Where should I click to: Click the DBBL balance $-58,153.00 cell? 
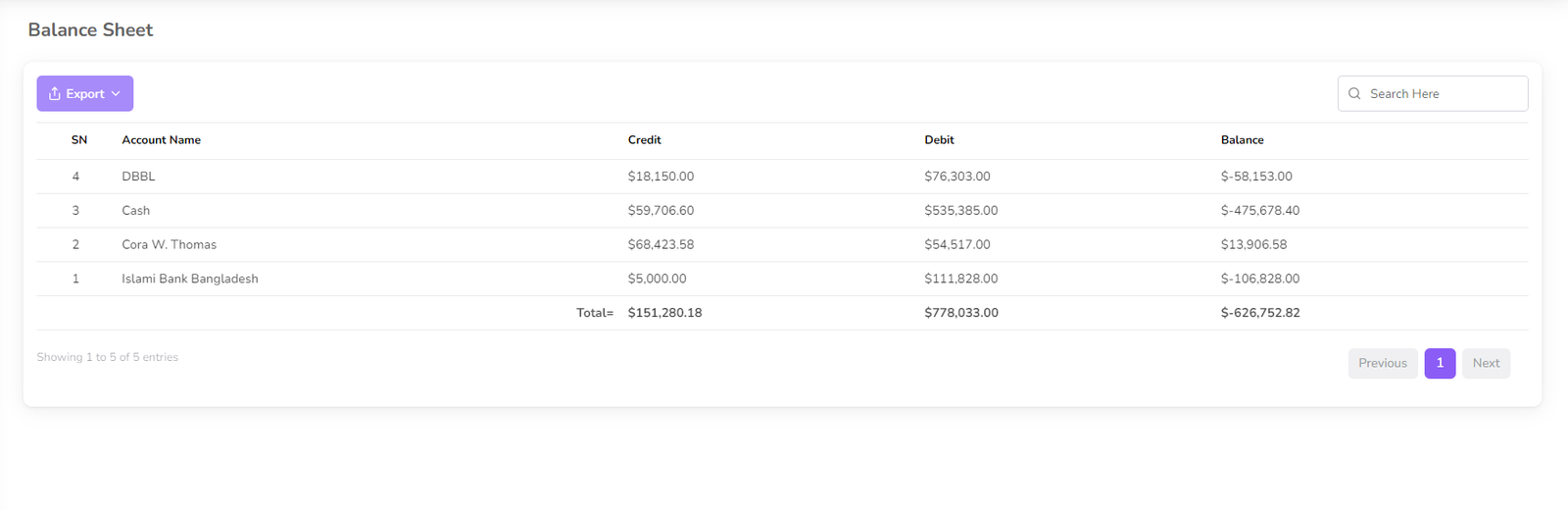click(1256, 177)
